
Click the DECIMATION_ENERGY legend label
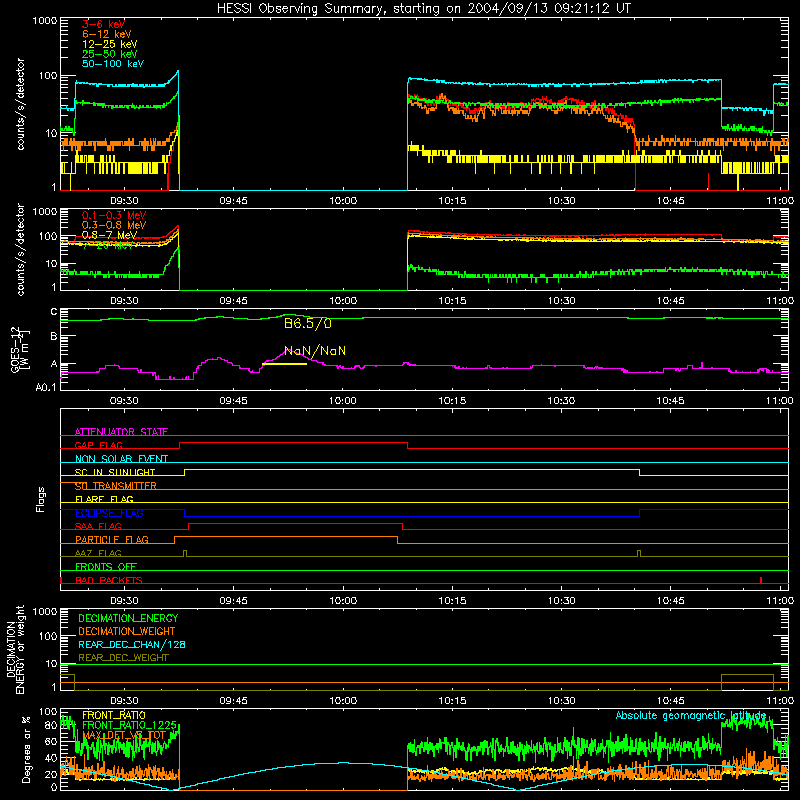(128, 618)
